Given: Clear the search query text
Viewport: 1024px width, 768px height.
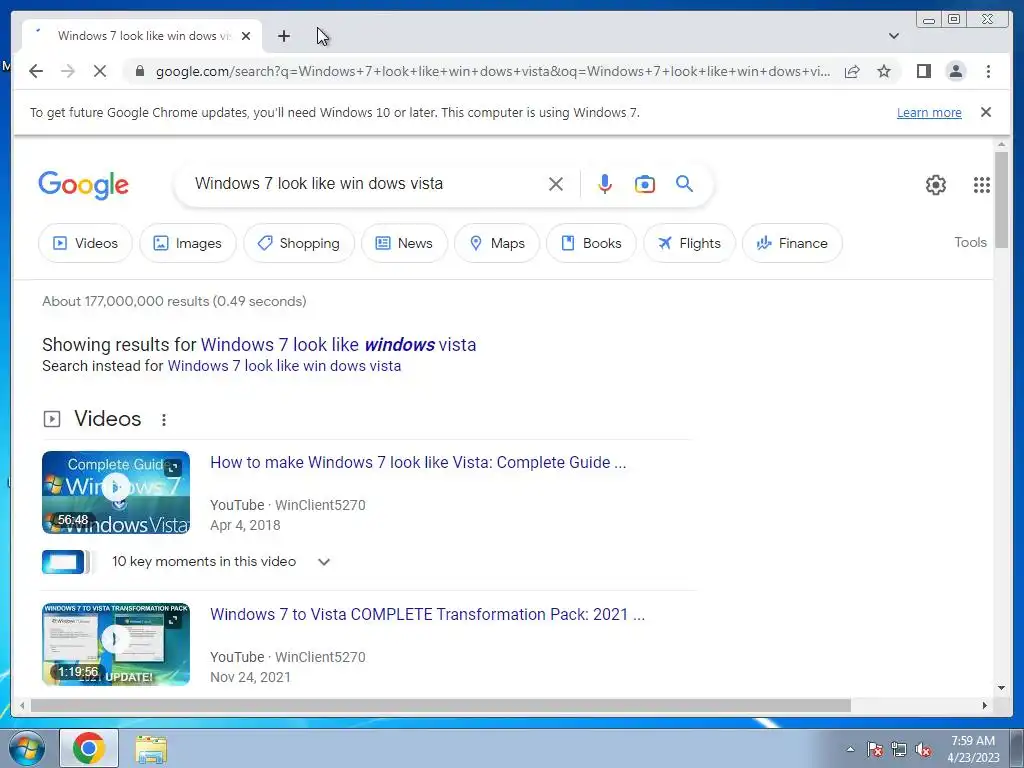Looking at the screenshot, I should 556,184.
